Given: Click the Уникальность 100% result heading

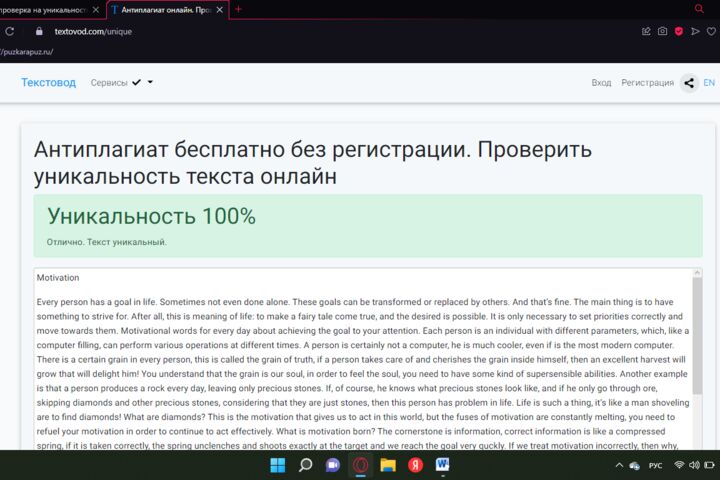Looking at the screenshot, I should click(x=152, y=216).
